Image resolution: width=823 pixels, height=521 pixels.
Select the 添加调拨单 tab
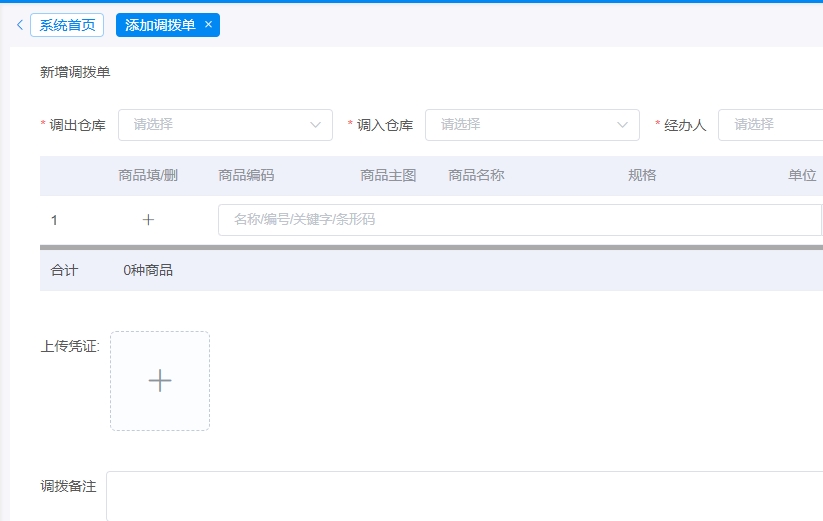pos(160,25)
